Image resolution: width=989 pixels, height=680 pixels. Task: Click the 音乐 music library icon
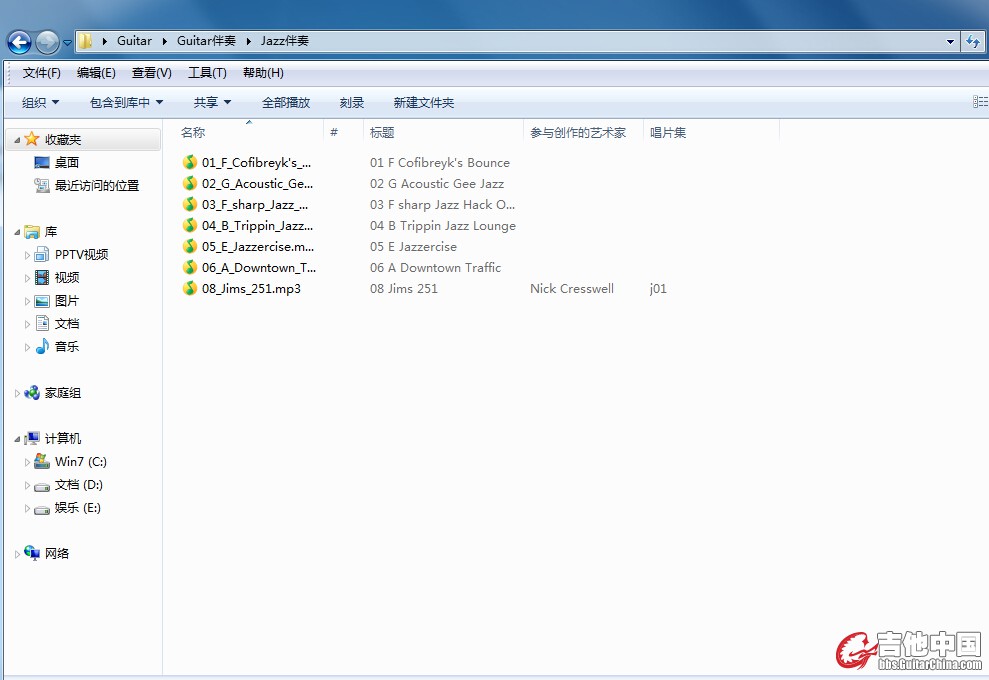[x=42, y=346]
